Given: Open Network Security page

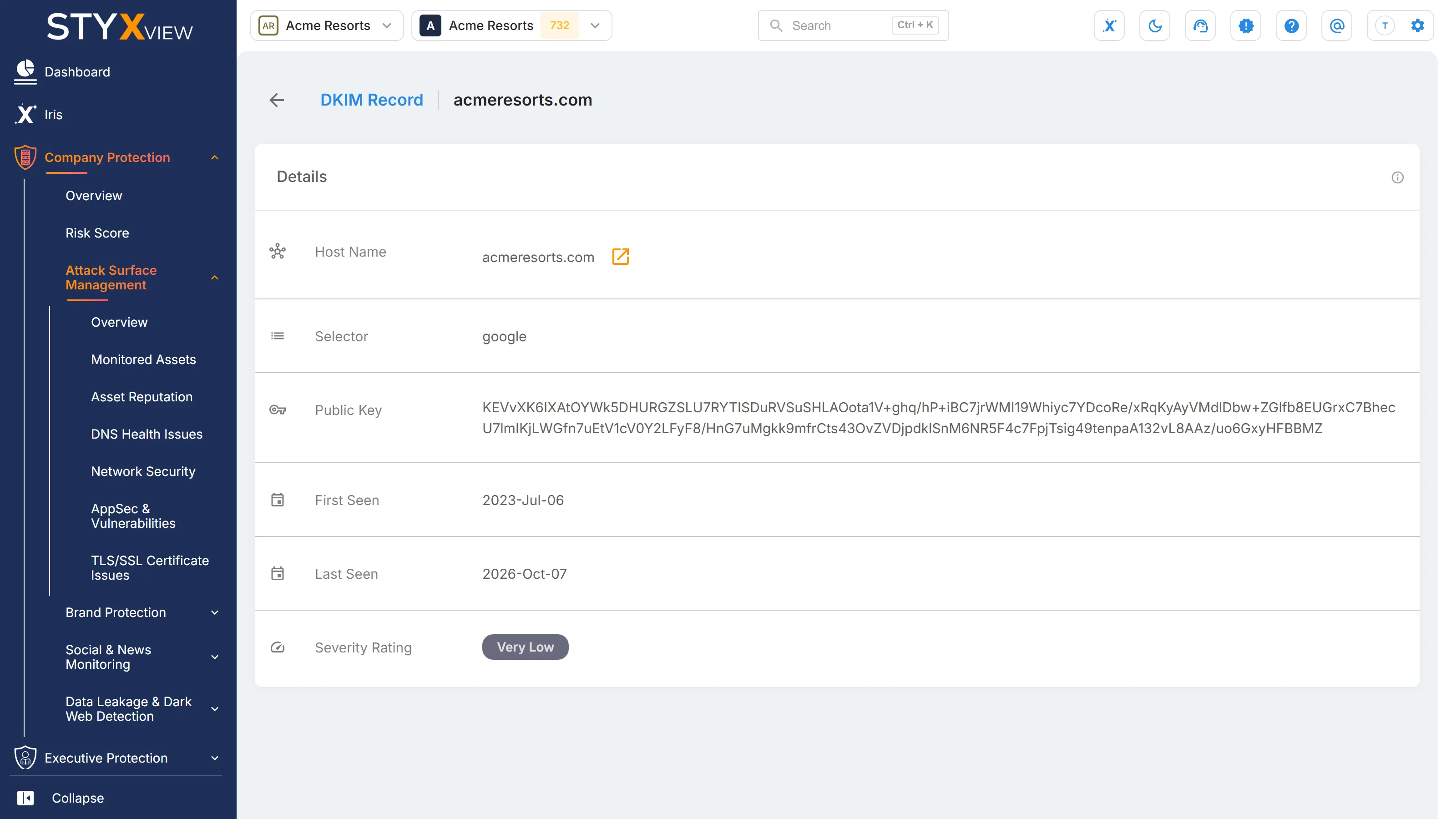Looking at the screenshot, I should click(x=143, y=471).
